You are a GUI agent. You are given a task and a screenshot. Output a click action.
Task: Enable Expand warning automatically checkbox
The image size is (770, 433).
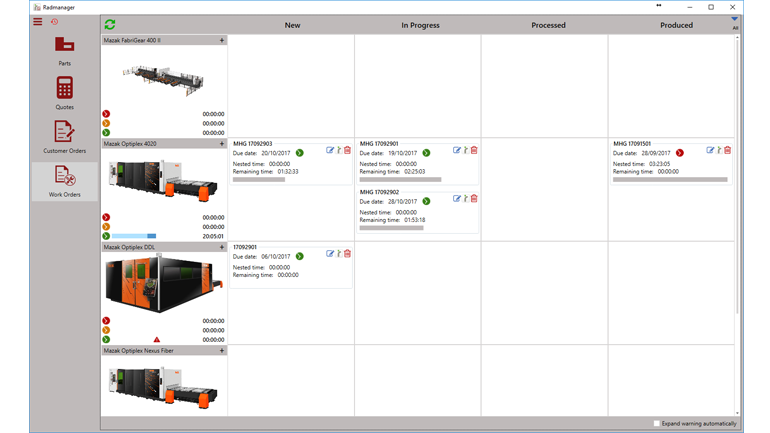pos(657,423)
